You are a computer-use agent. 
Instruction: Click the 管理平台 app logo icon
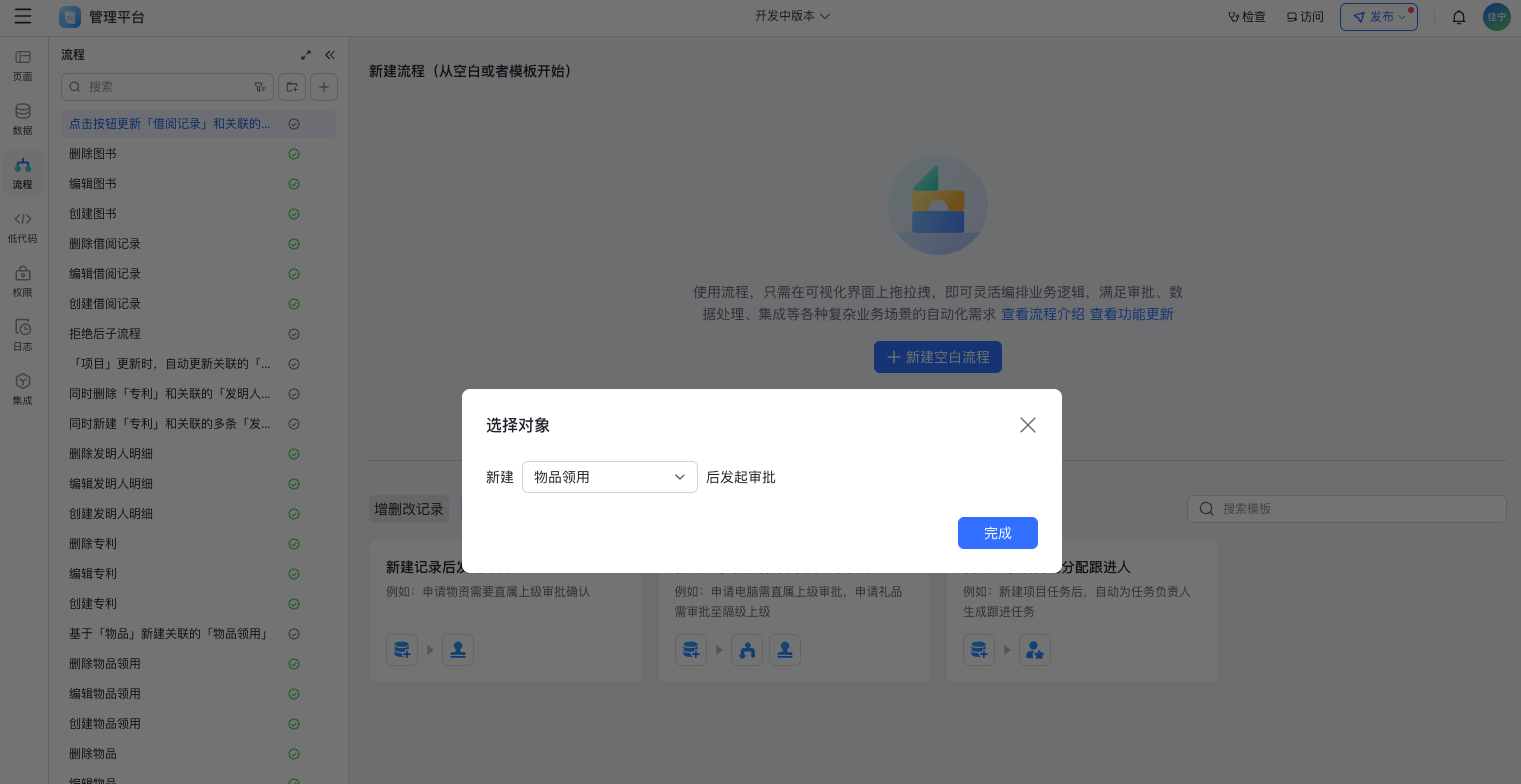tap(70, 17)
